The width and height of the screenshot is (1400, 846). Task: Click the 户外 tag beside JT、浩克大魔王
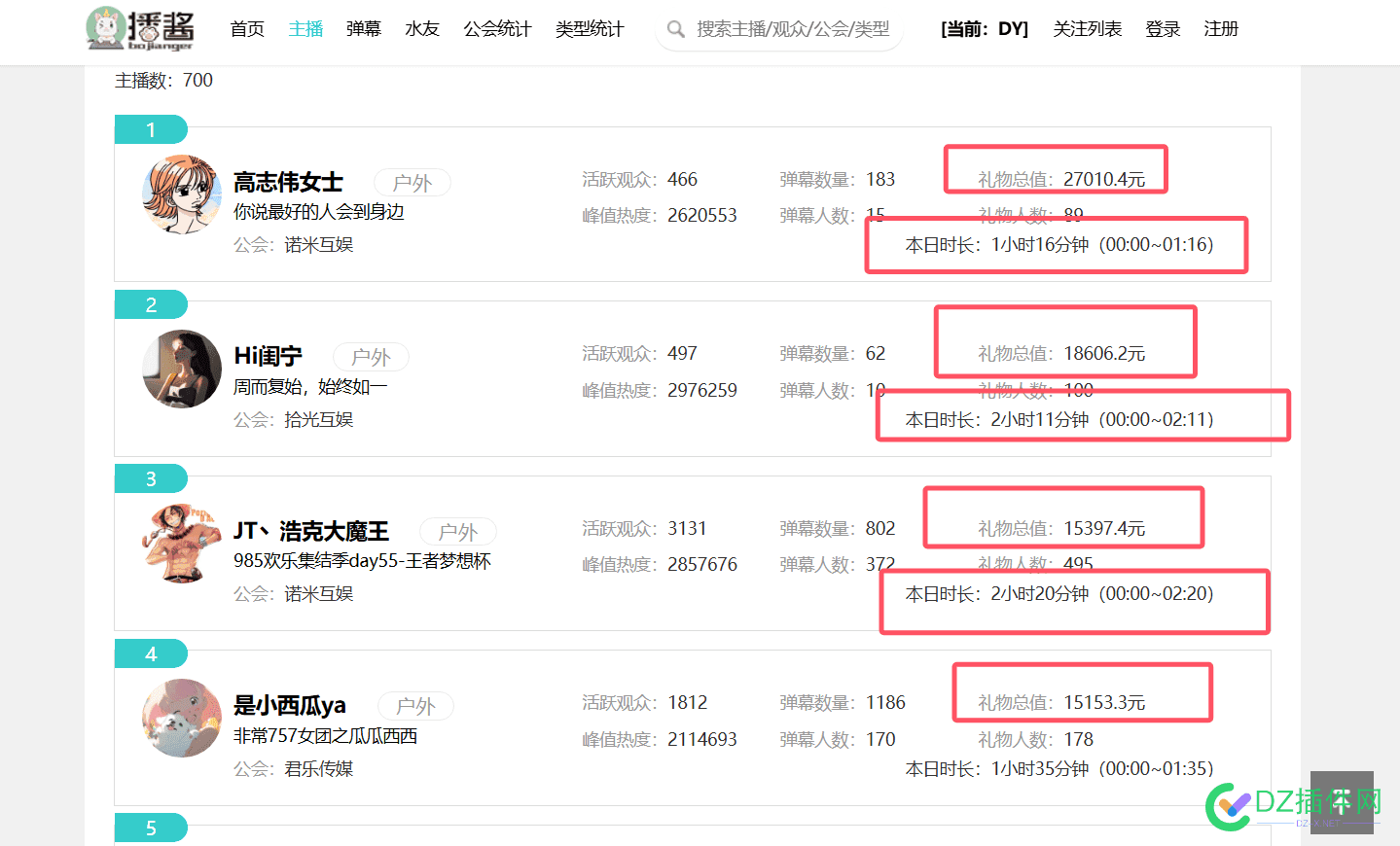[458, 532]
